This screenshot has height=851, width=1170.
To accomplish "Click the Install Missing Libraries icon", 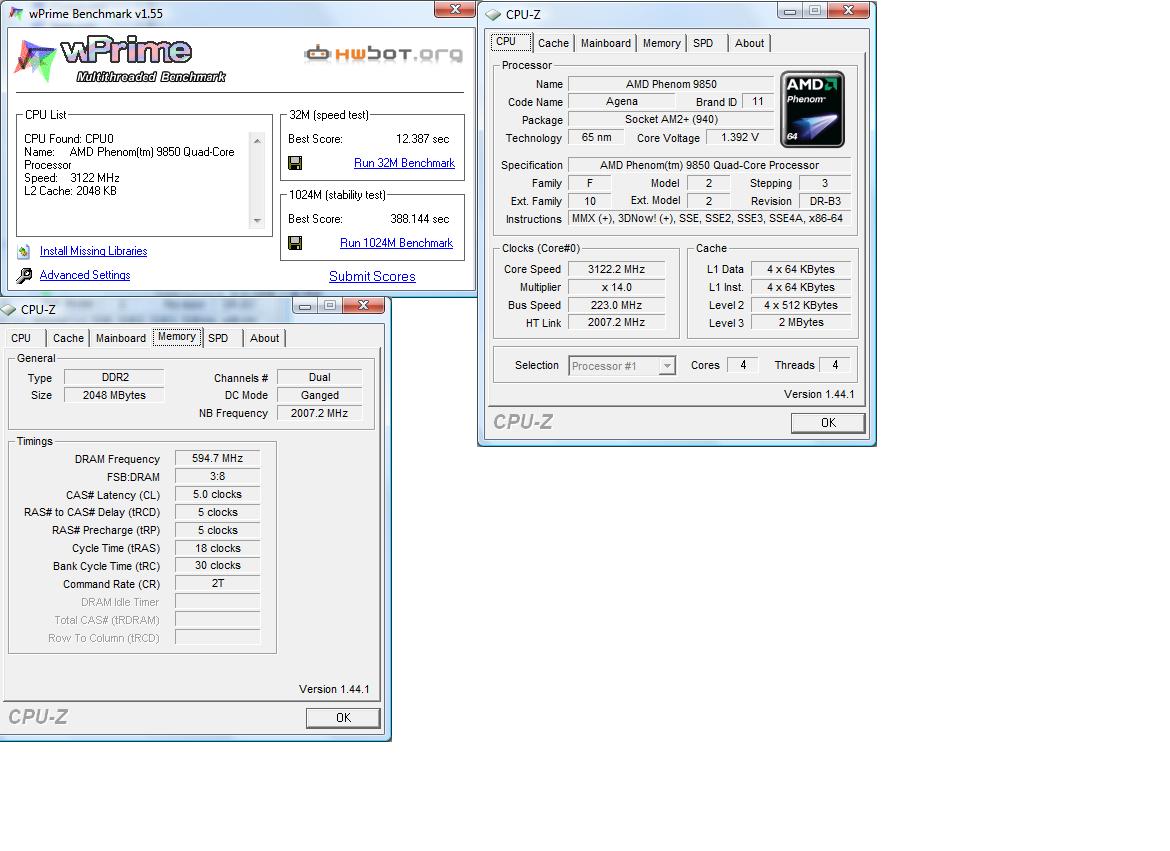I will click(x=24, y=251).
